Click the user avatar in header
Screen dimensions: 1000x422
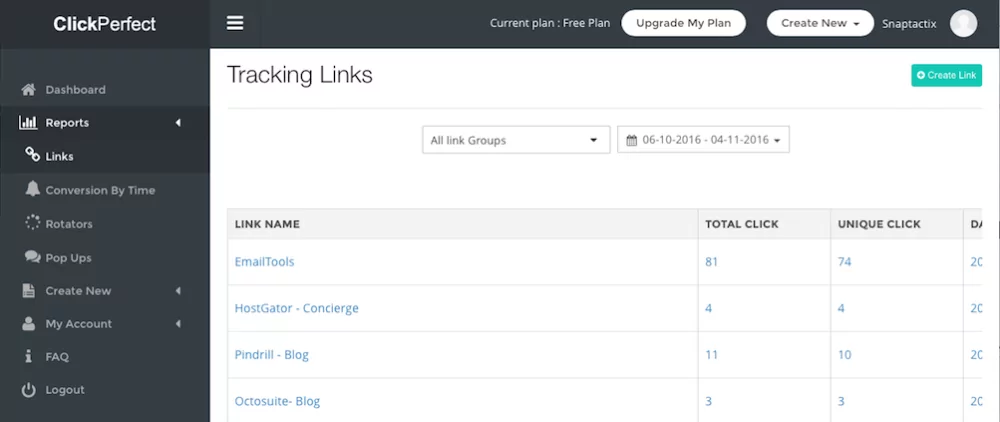963,24
